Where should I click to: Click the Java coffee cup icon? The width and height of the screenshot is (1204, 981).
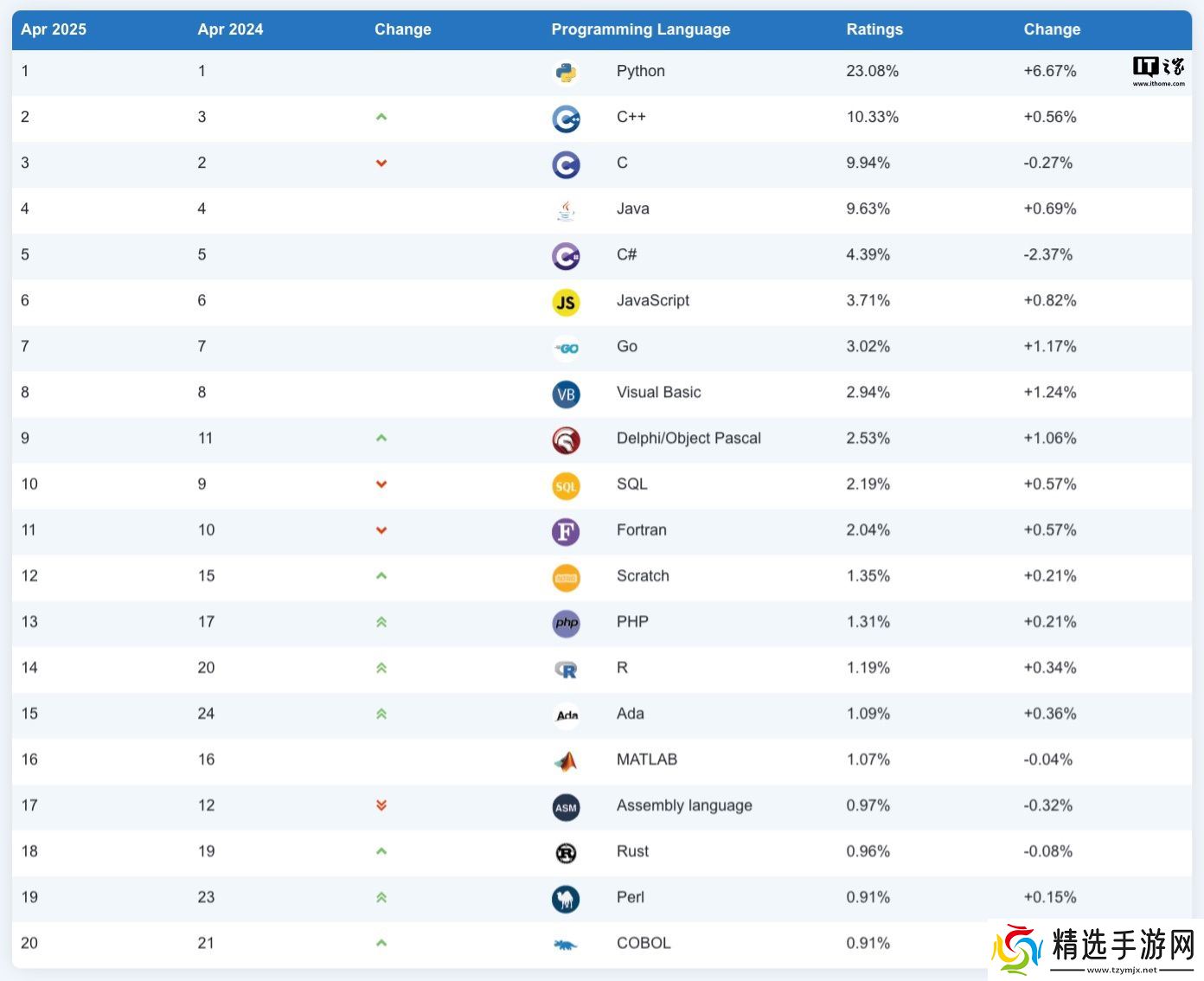(566, 210)
